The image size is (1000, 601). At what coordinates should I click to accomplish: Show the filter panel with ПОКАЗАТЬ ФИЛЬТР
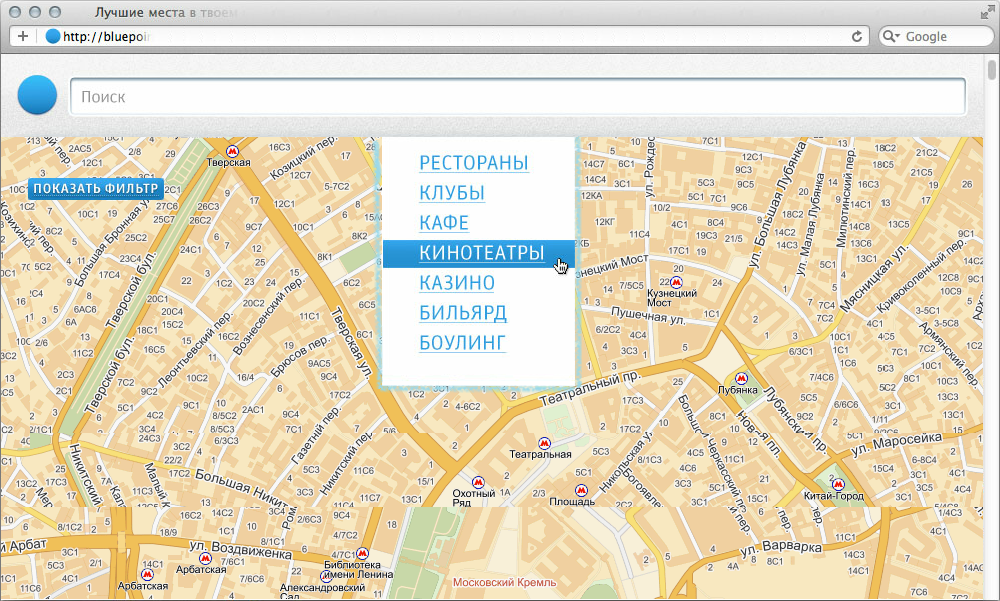pos(95,188)
